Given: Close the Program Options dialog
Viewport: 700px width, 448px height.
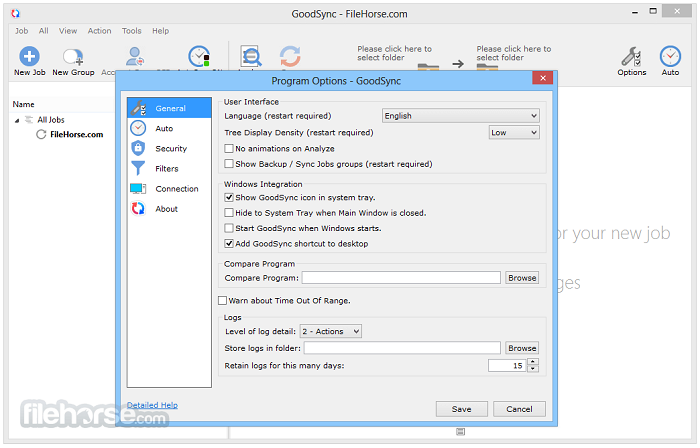Looking at the screenshot, I should click(x=542, y=78).
